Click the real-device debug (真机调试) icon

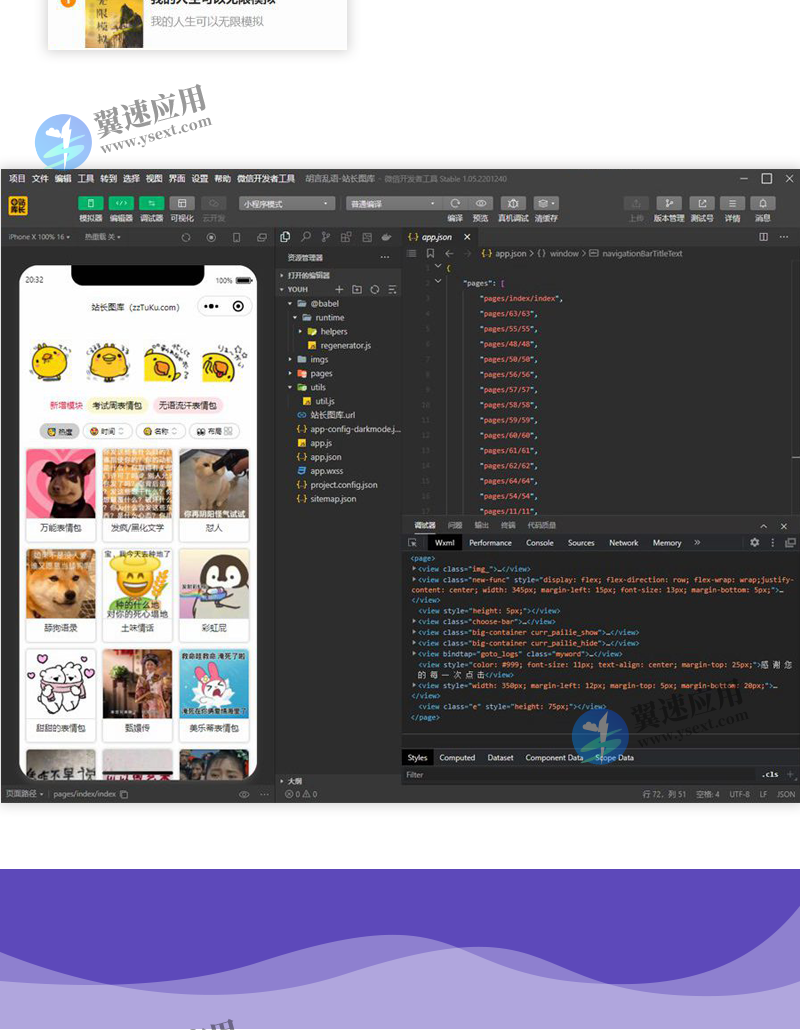pos(513,203)
